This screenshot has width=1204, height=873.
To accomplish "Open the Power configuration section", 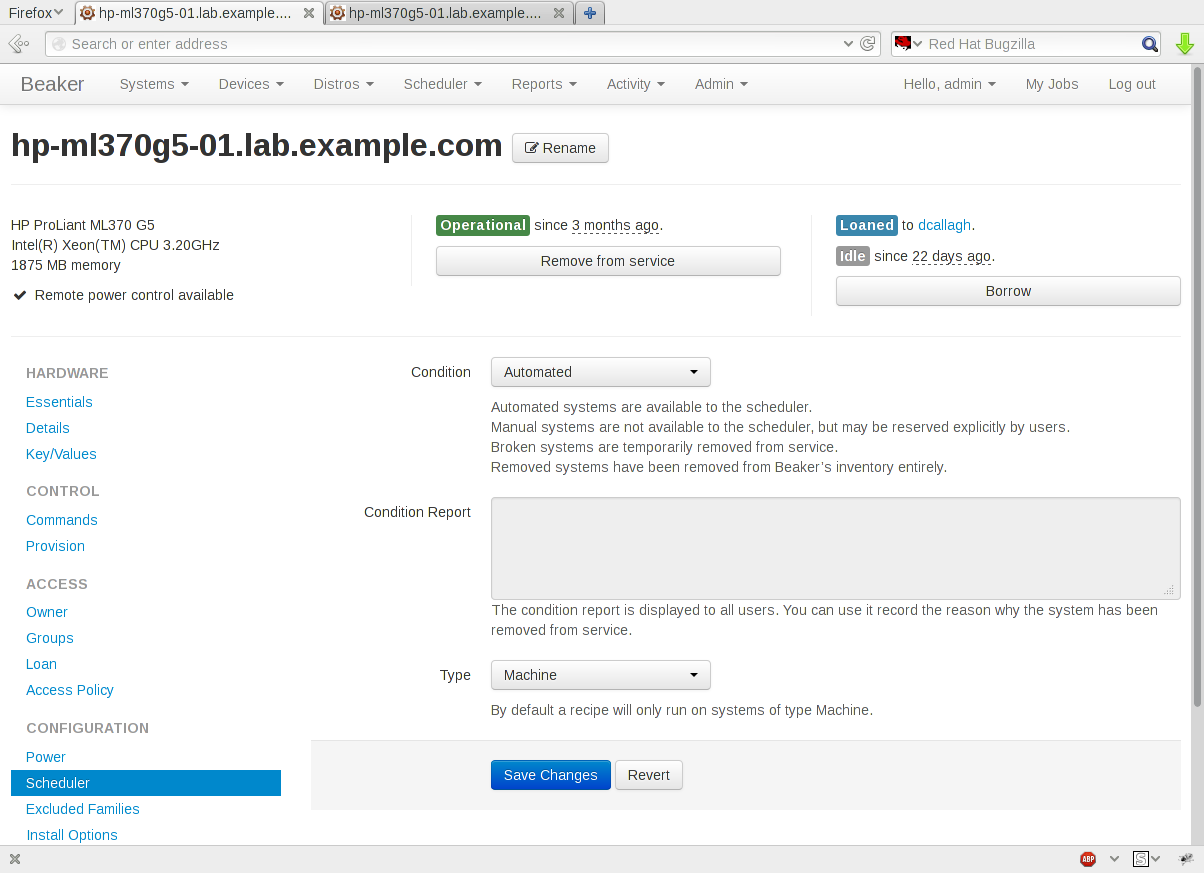I will (x=46, y=757).
